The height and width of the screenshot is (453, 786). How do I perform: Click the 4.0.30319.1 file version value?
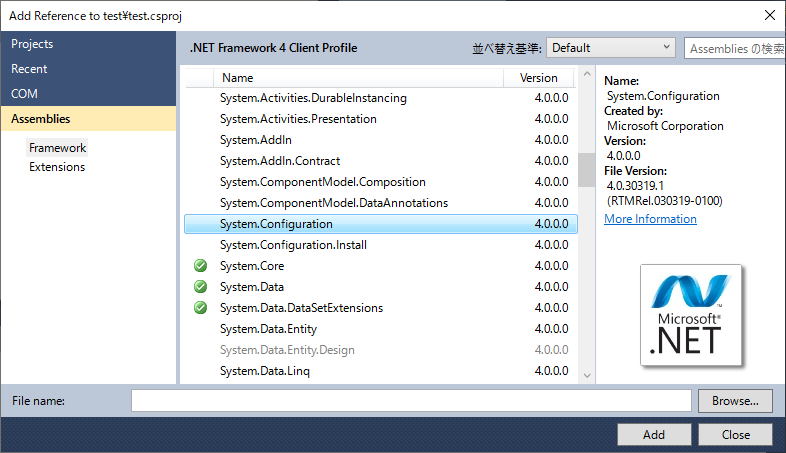(x=635, y=186)
